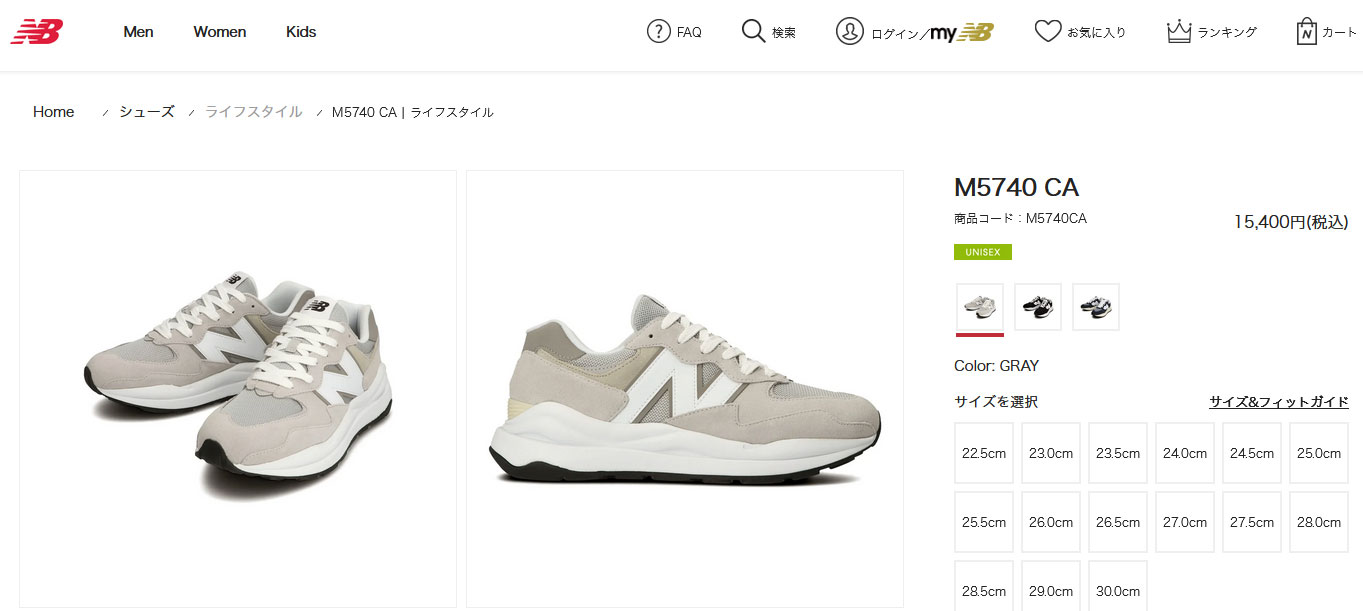This screenshot has height=611, width=1363.
Task: Open the pair-of-shoes product image
Action: pos(238,389)
